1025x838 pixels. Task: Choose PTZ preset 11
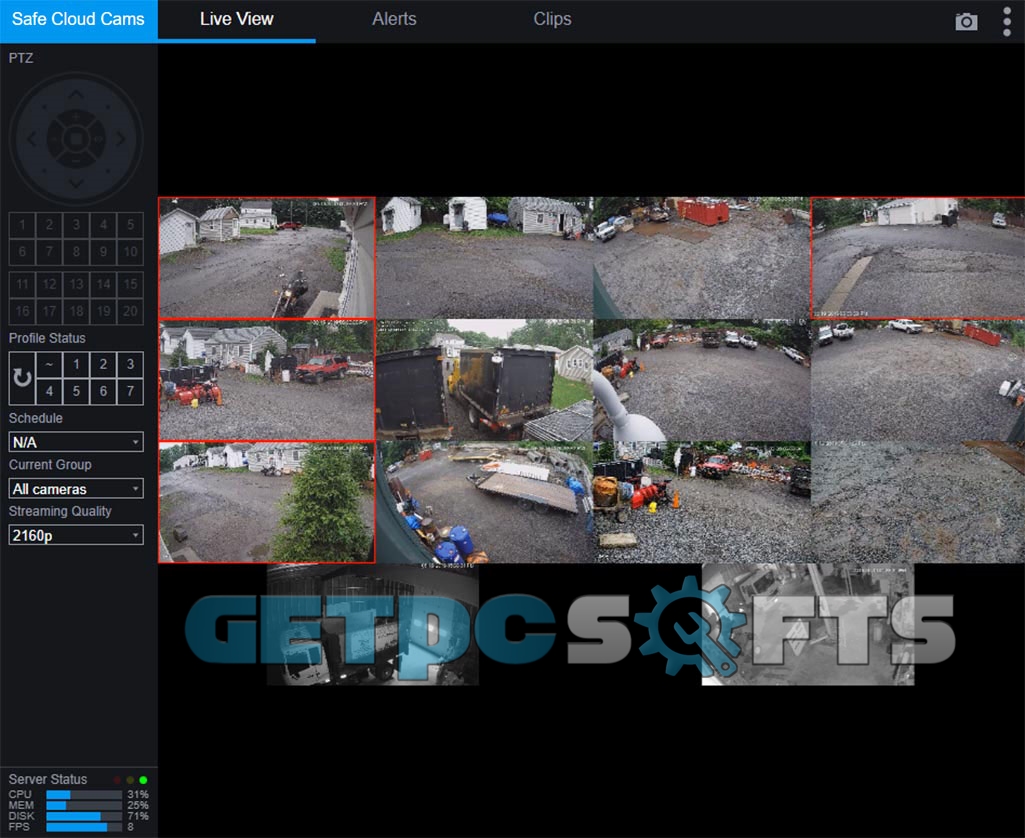click(x=22, y=284)
